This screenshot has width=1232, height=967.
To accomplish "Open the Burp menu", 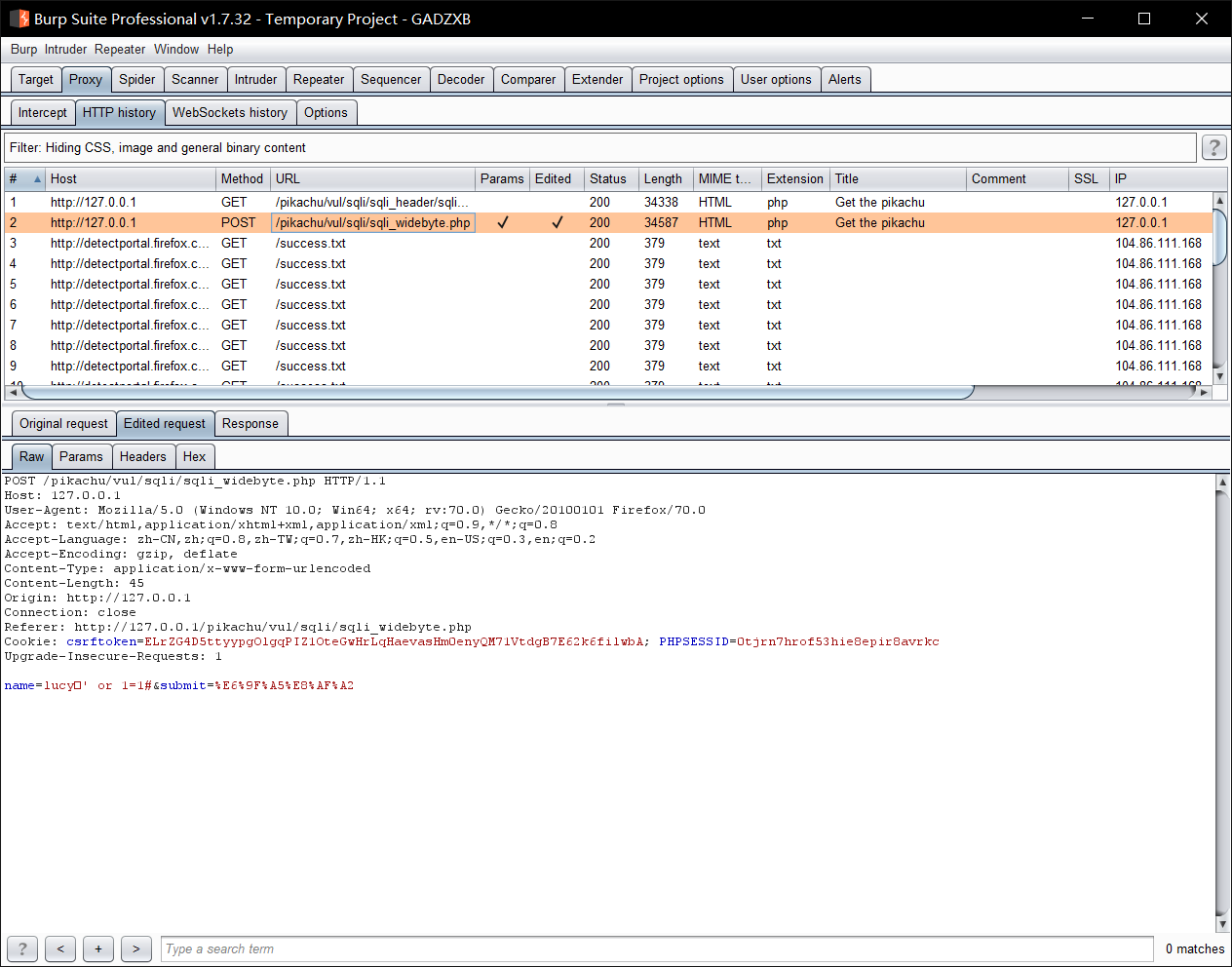I will pyautogui.click(x=24, y=50).
